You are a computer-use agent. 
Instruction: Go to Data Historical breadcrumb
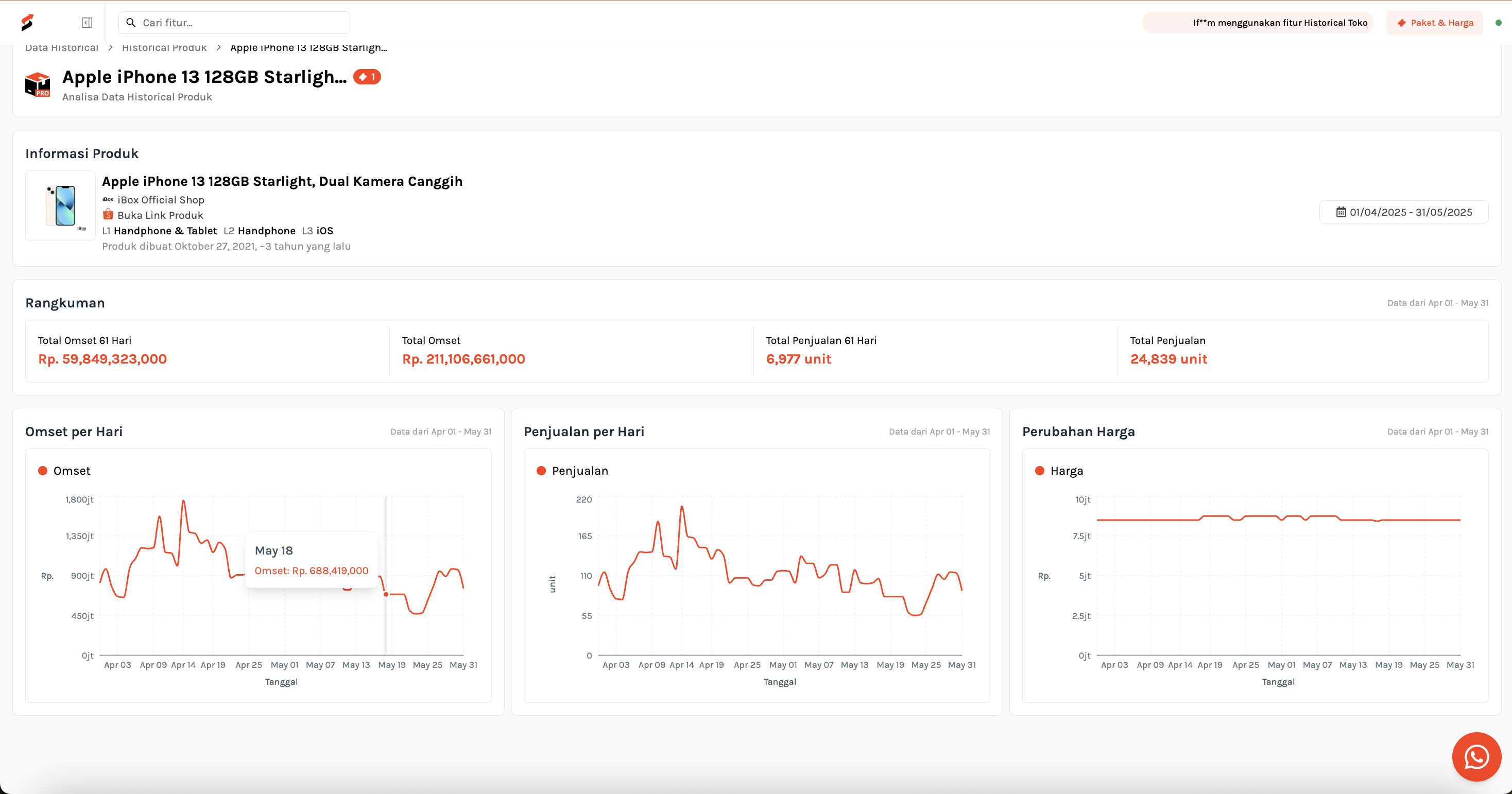tap(62, 48)
